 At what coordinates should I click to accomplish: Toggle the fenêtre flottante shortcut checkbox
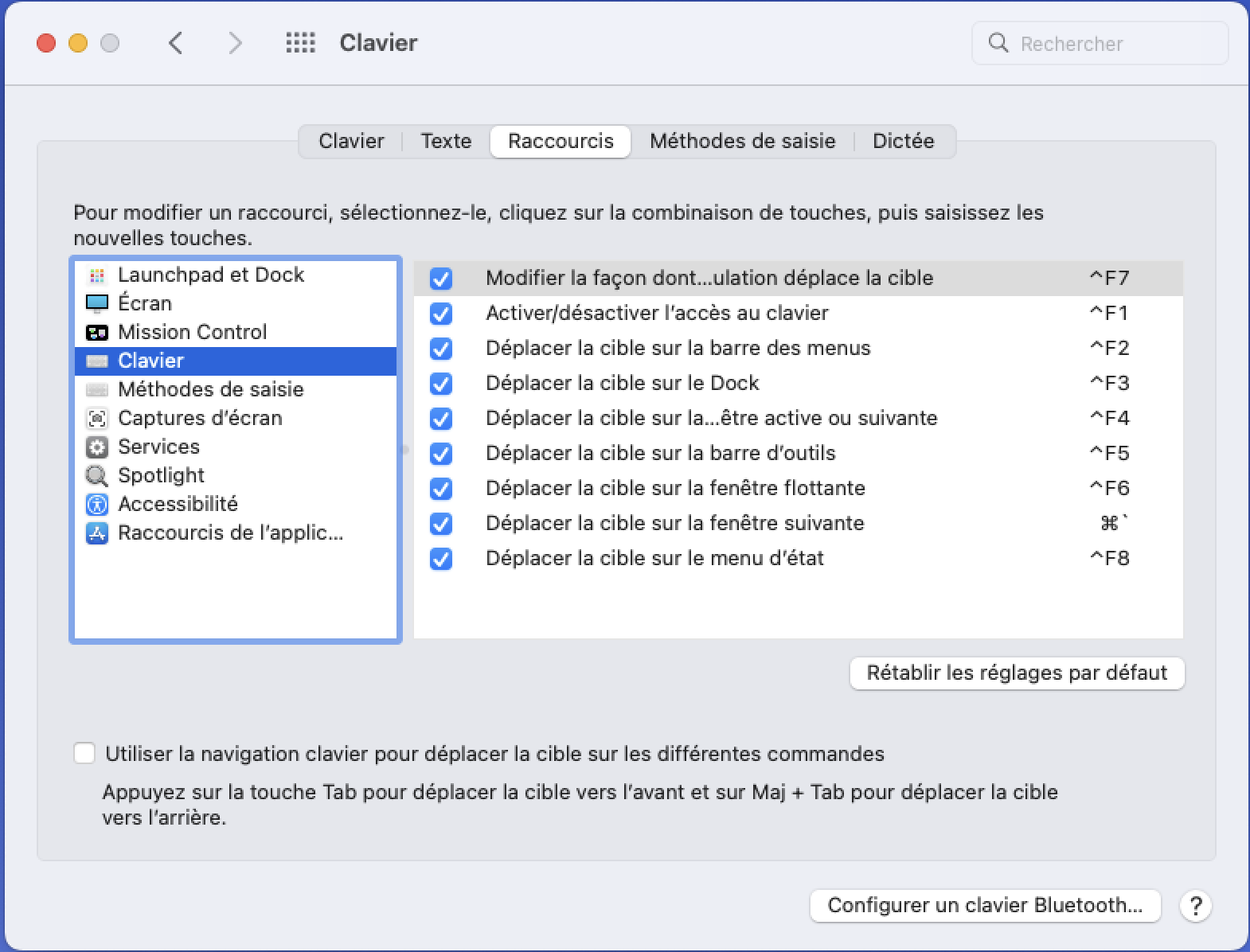click(x=441, y=489)
